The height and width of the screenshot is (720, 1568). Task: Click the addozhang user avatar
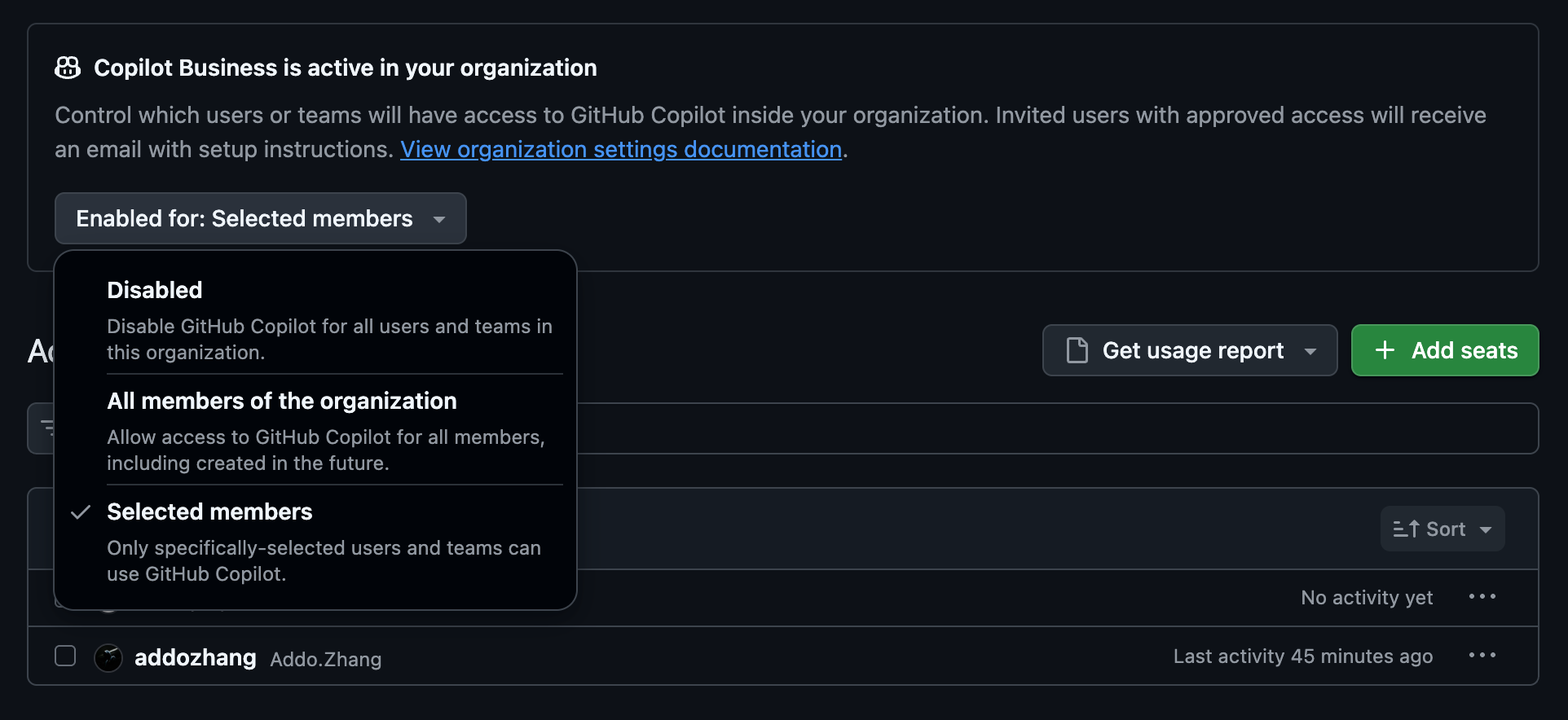tap(108, 657)
